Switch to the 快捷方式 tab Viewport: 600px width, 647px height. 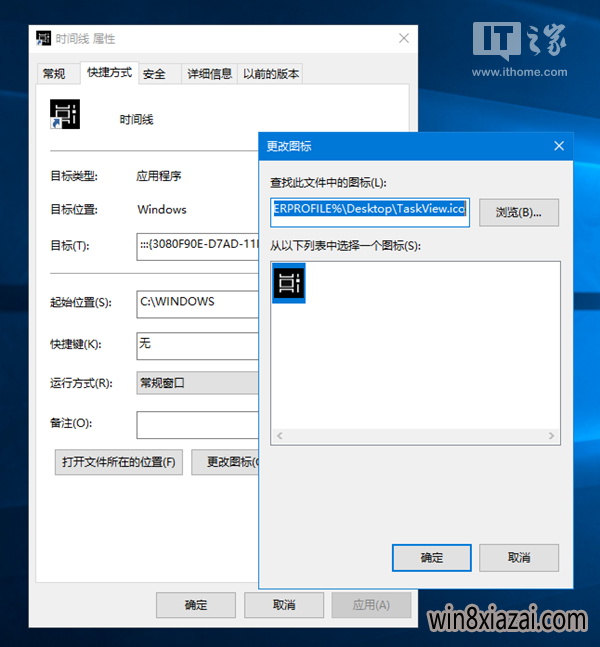coord(109,73)
